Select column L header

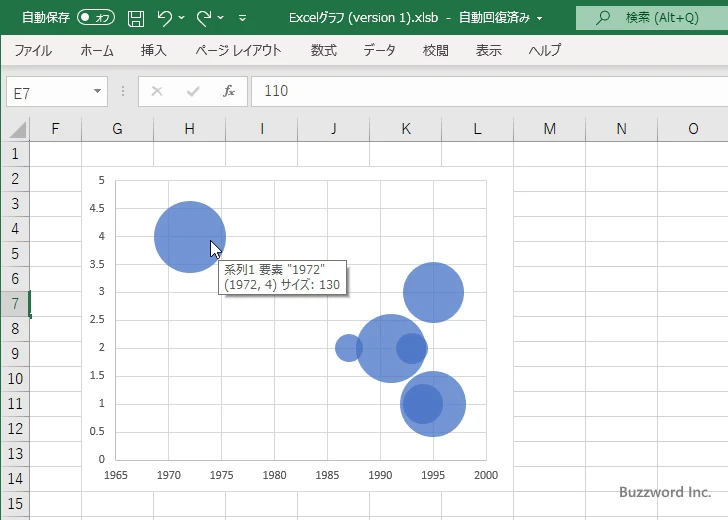[477, 129]
